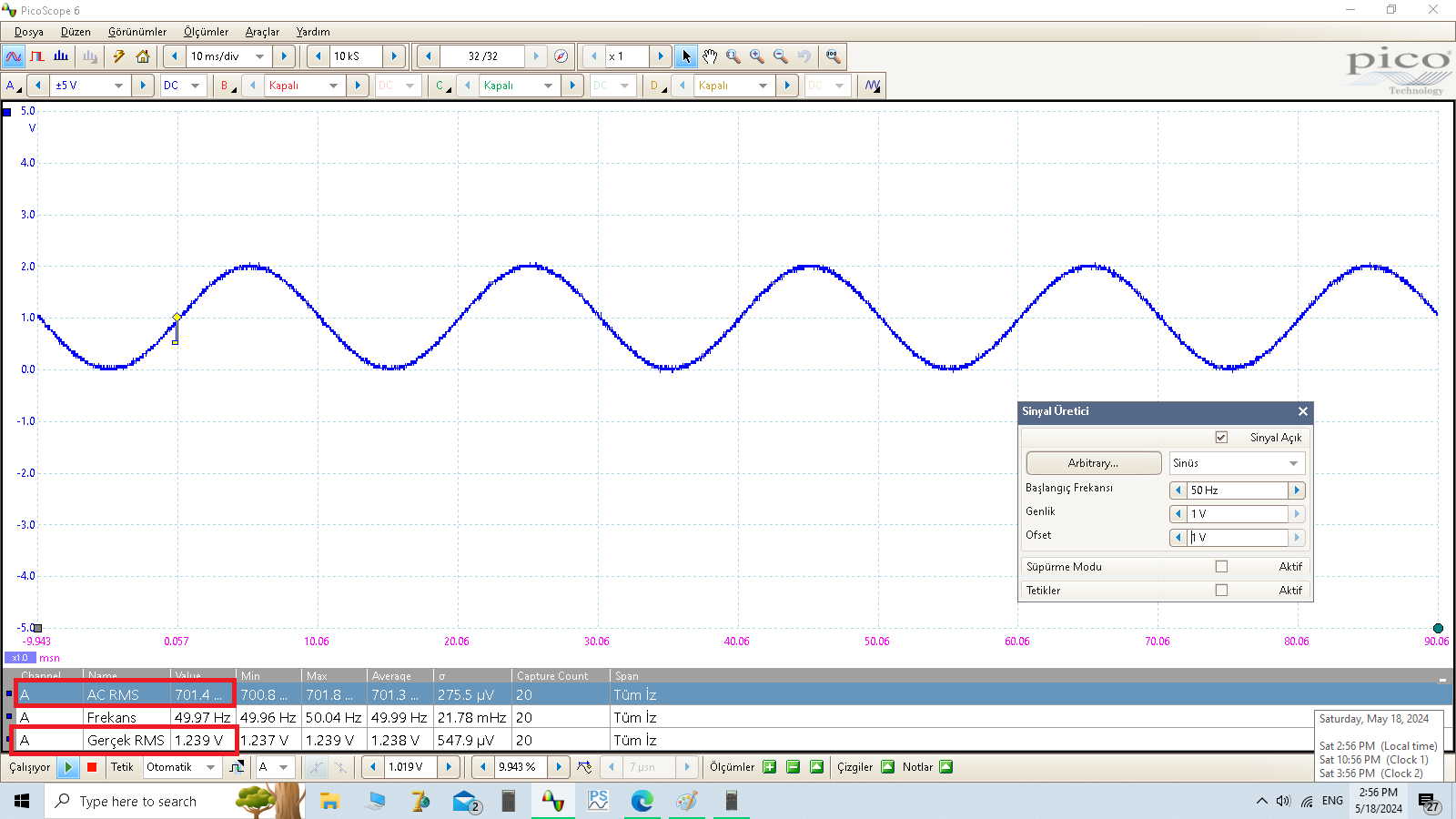
Task: Click the trigger threshold 1.019 V field
Action: (409, 767)
